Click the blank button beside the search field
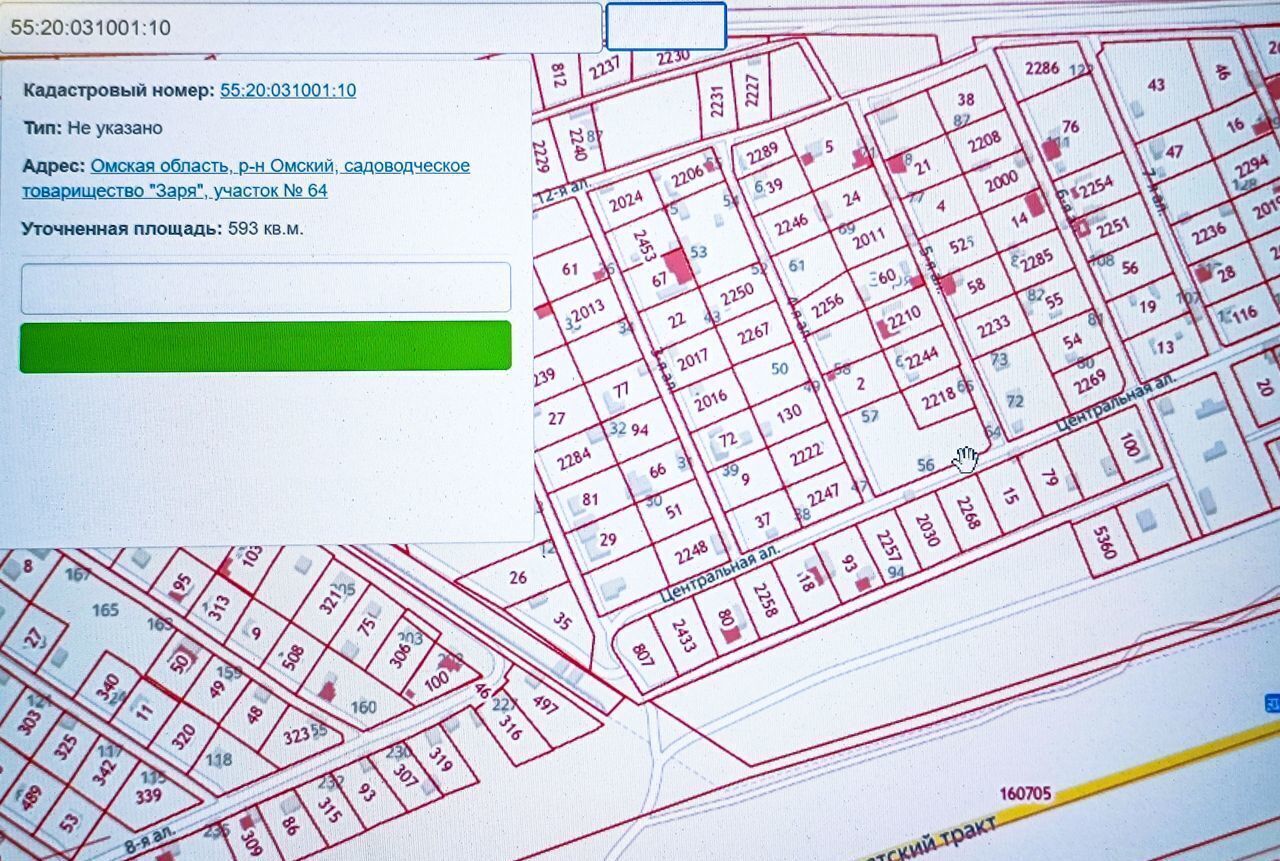 coord(666,26)
